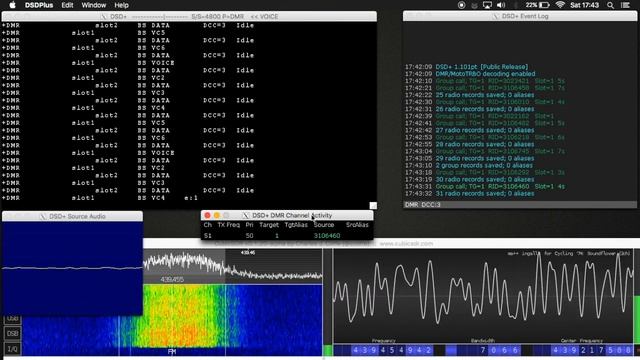640x360 pixels.
Task: Open the AirPlay display menu
Action: (487, 5)
